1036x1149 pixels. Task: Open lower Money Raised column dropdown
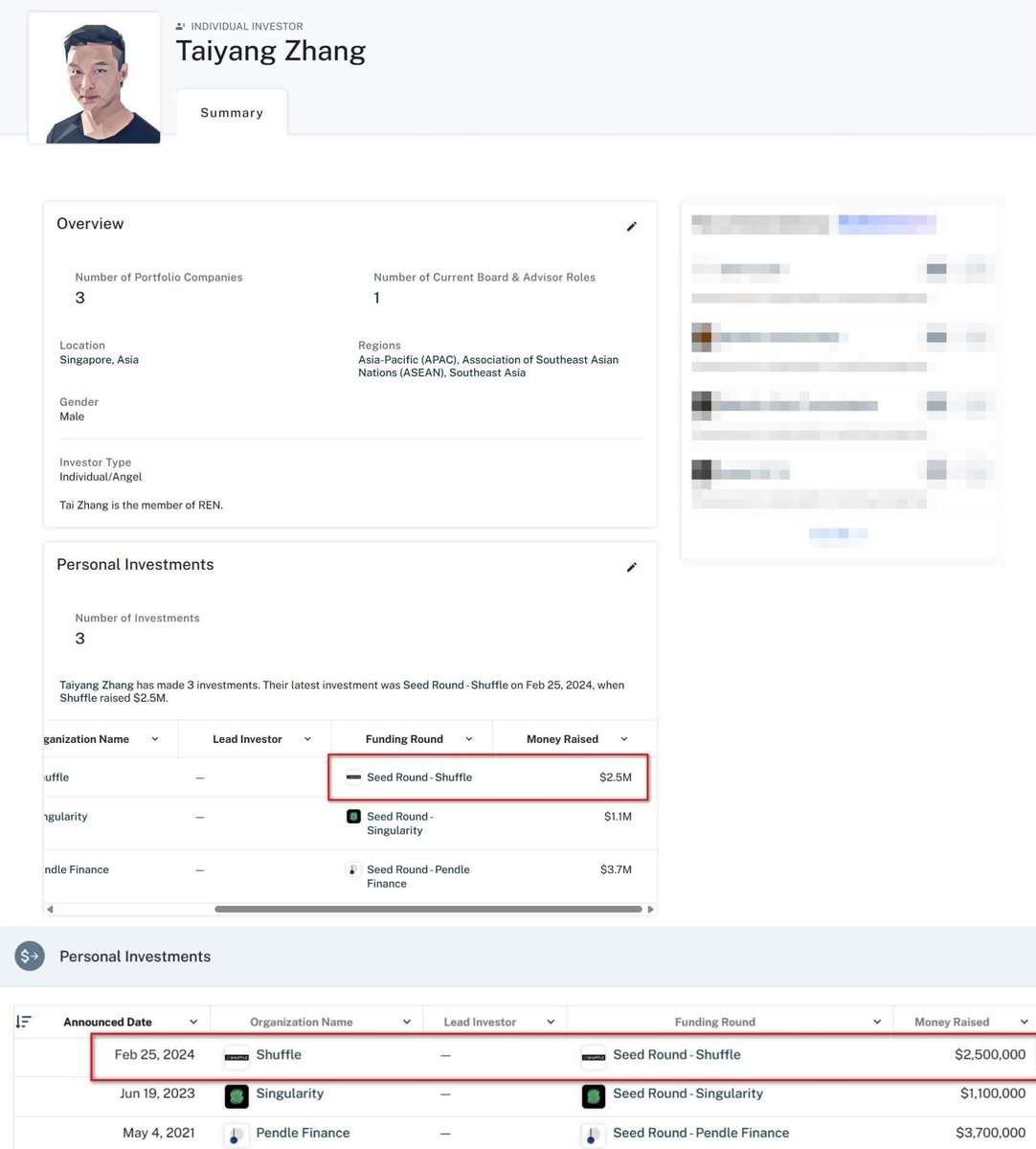(1024, 1022)
